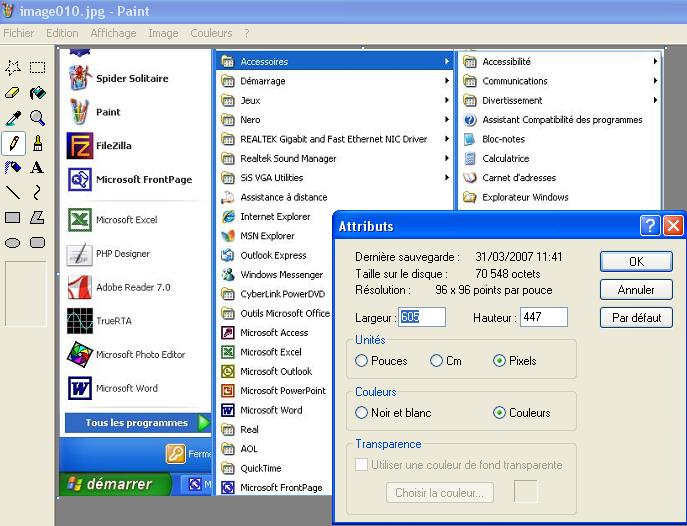This screenshot has height=526, width=687.
Task: Select the Pencil tool
Action: pos(13,143)
